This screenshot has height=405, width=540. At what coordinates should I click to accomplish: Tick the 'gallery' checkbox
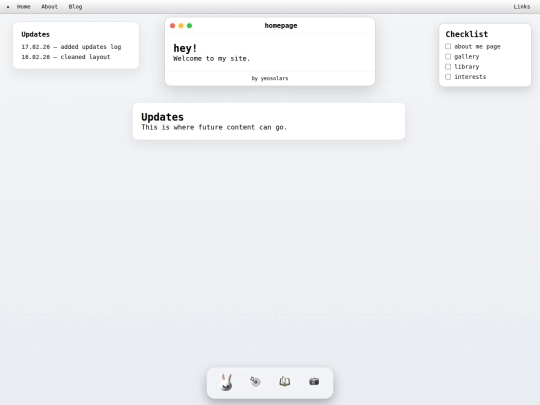448,56
